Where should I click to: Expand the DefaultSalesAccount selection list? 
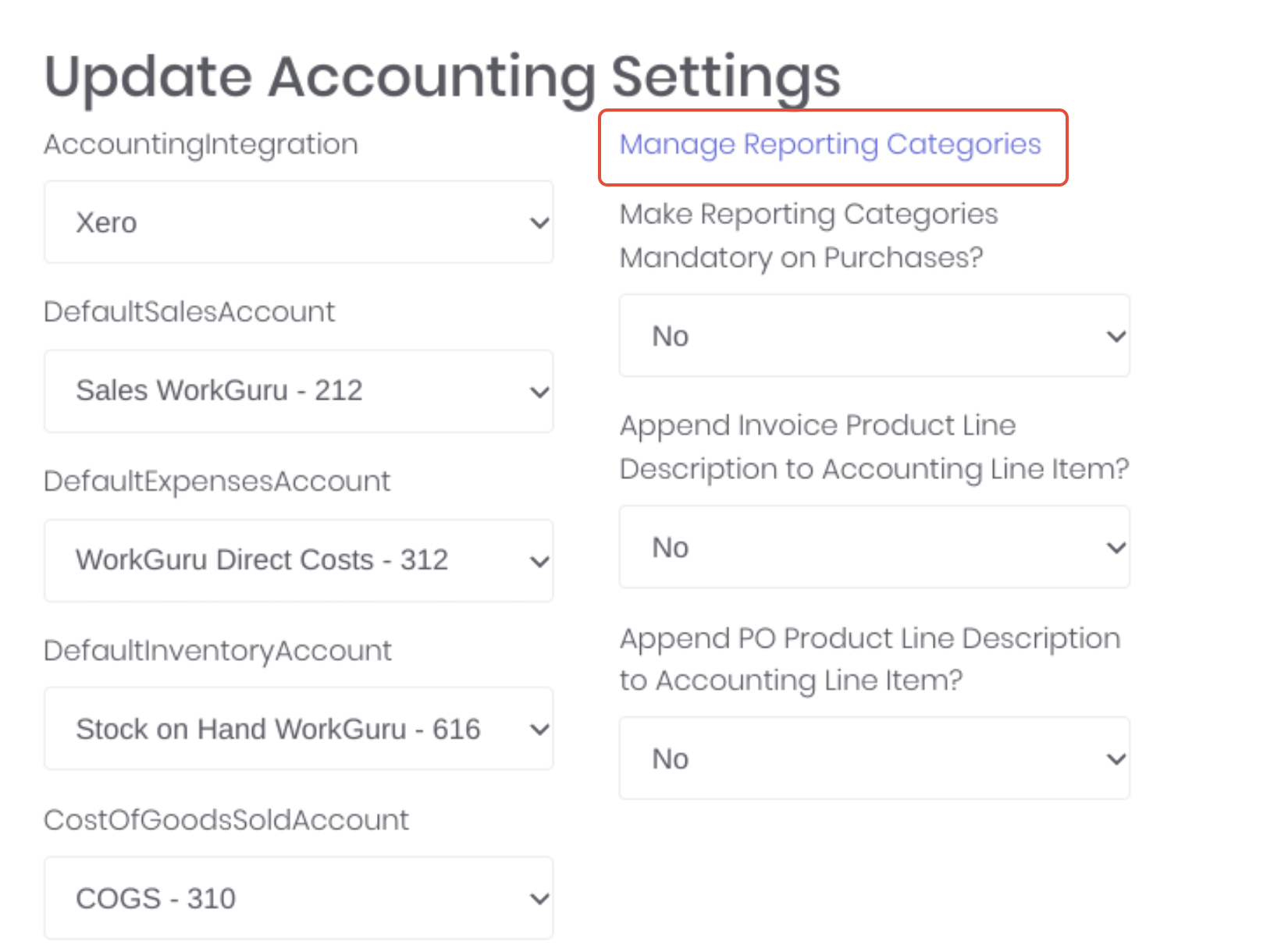pos(299,391)
